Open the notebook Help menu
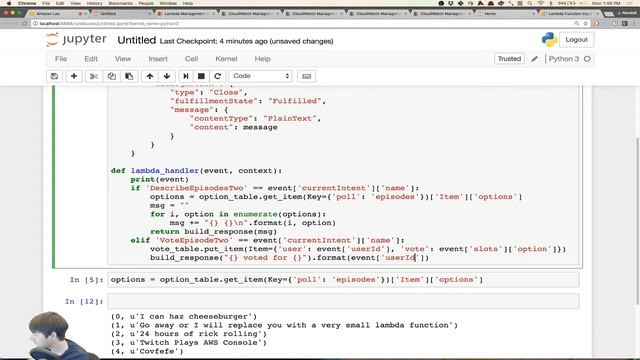Screen dimensions: 640x360 point(262,59)
